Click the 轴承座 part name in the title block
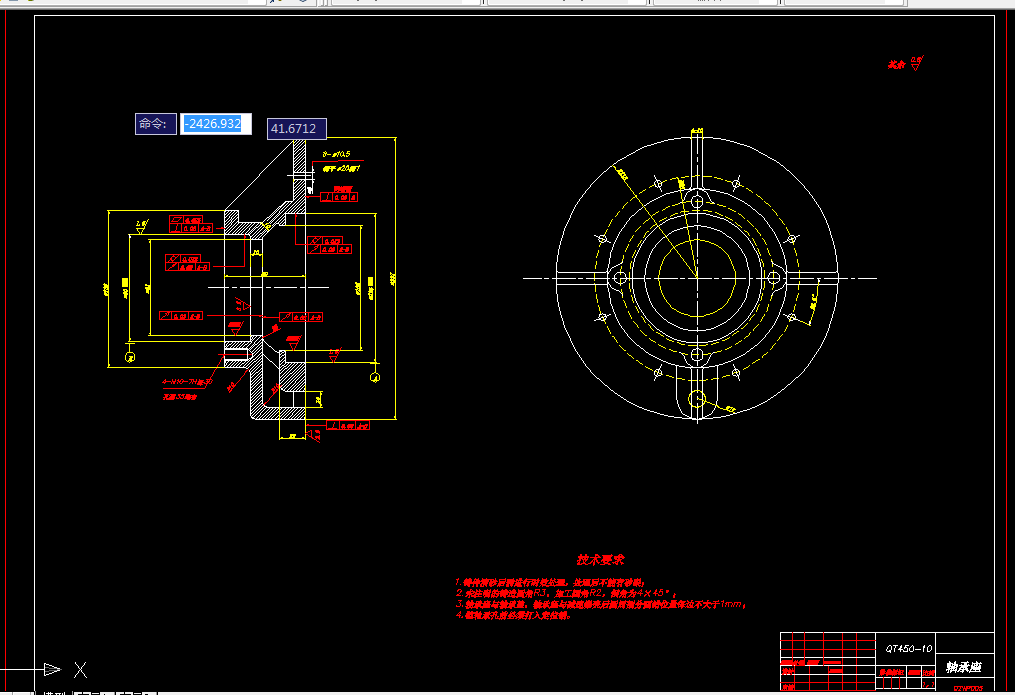The image size is (1015, 695). [963, 667]
